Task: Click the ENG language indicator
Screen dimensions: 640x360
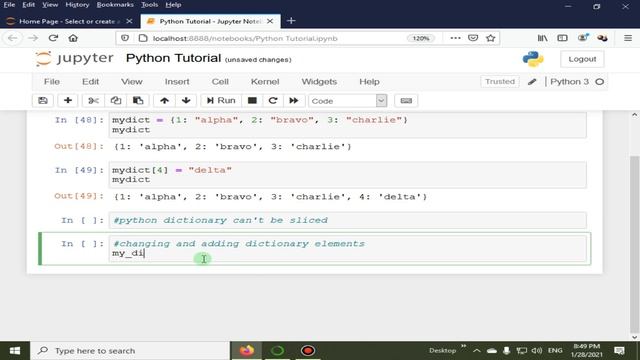Action: pyautogui.click(x=555, y=351)
